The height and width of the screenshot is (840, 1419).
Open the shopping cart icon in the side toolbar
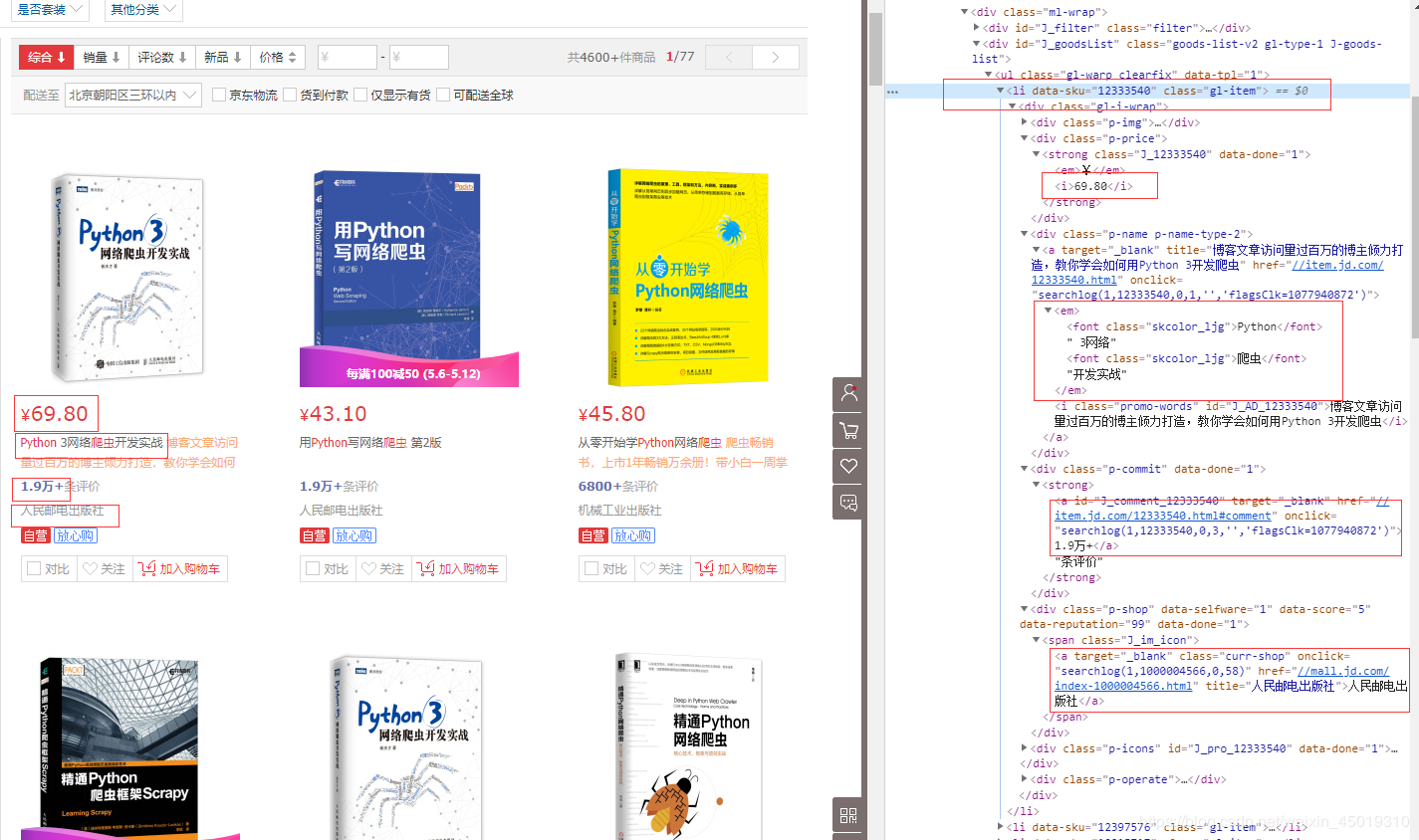click(x=848, y=430)
